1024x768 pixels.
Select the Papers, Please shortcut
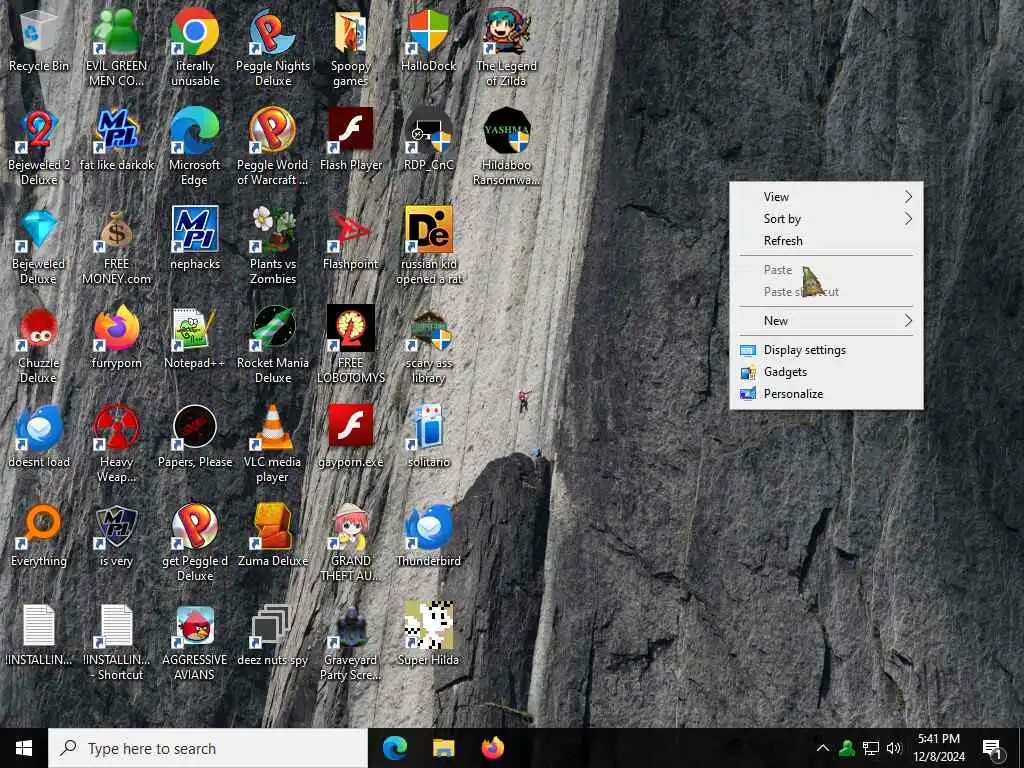pos(195,438)
